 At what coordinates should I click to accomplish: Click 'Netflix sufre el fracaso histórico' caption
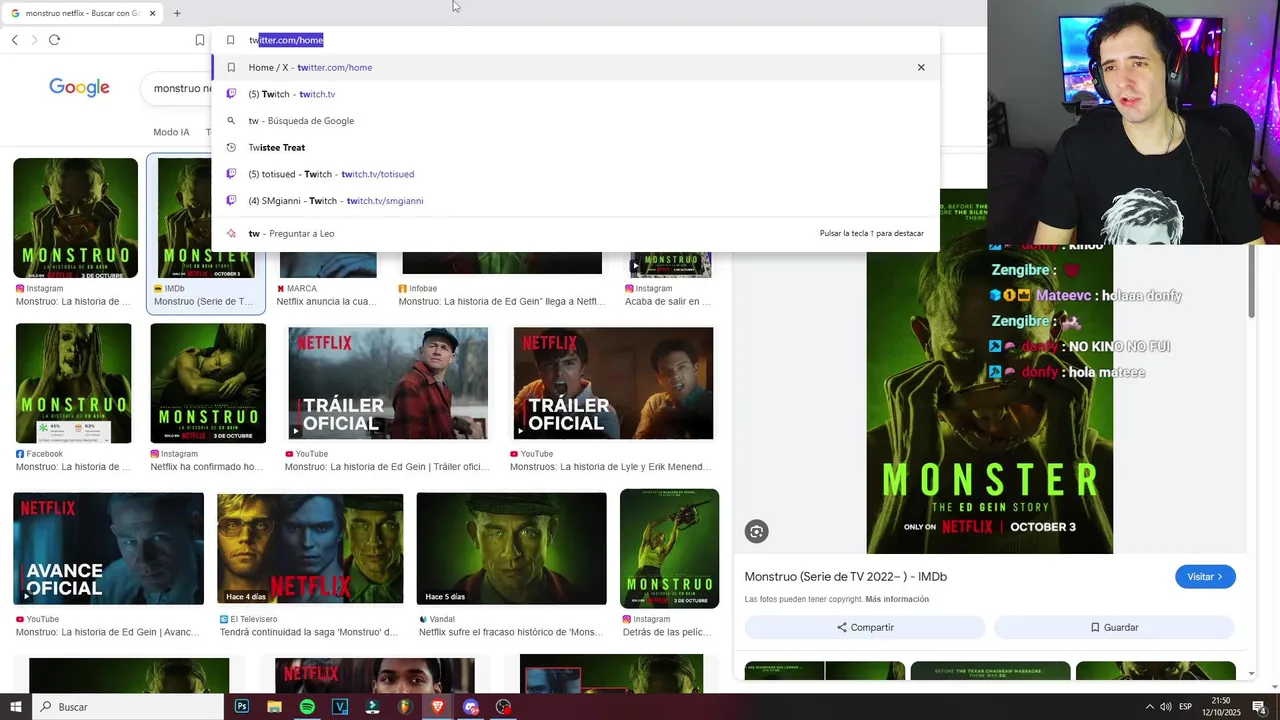click(x=511, y=632)
